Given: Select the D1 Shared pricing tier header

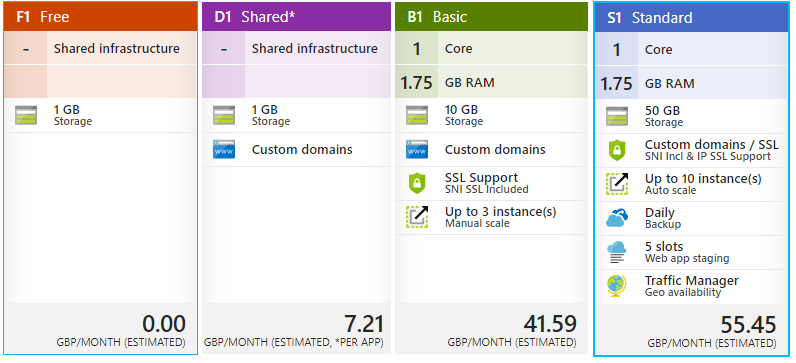Looking at the screenshot, I should coord(296,17).
